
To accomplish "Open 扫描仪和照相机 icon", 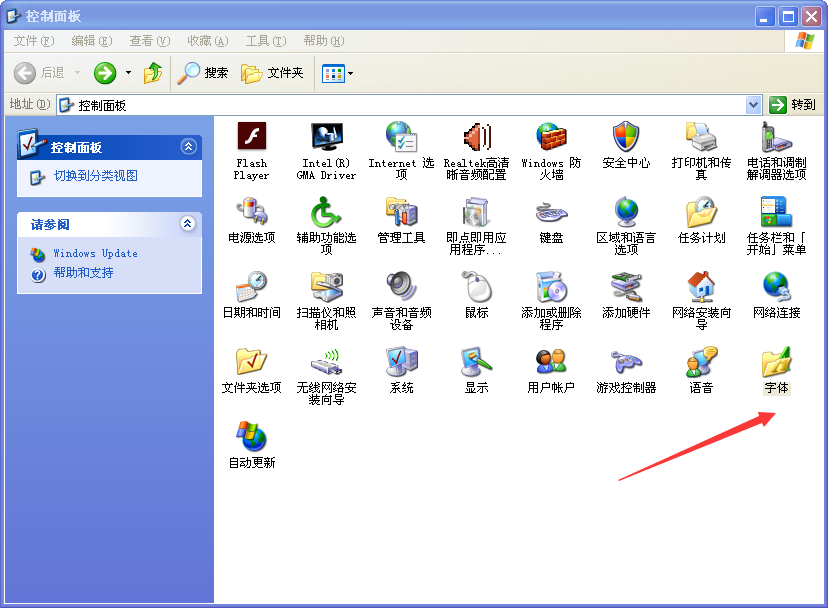I will click(x=326, y=286).
